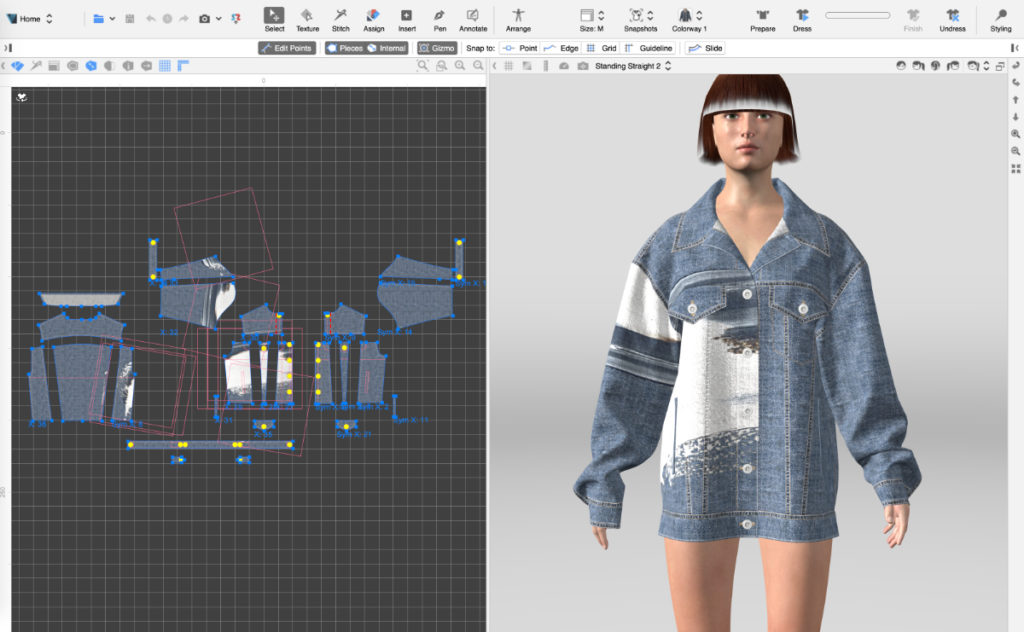Screen dimensions: 1024x632
Task: Activate the Texture tool
Action: coord(308,16)
